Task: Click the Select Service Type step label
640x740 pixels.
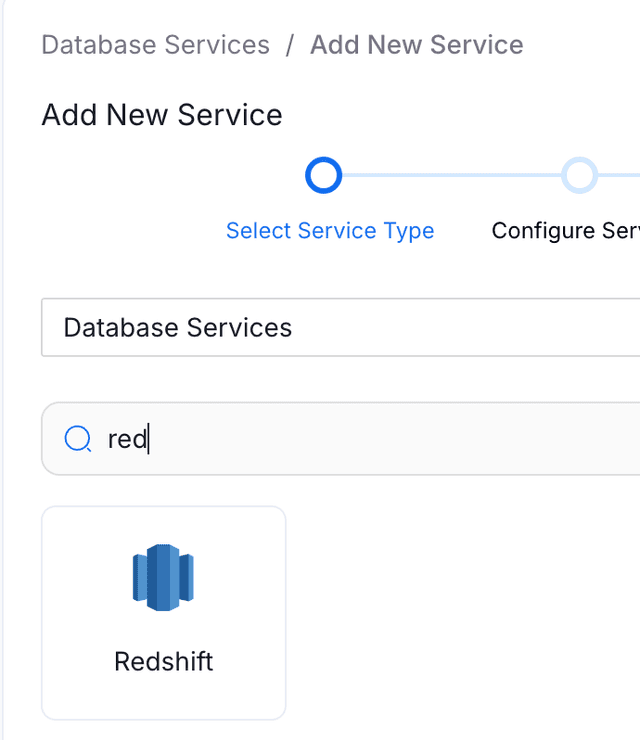Action: pyautogui.click(x=330, y=231)
